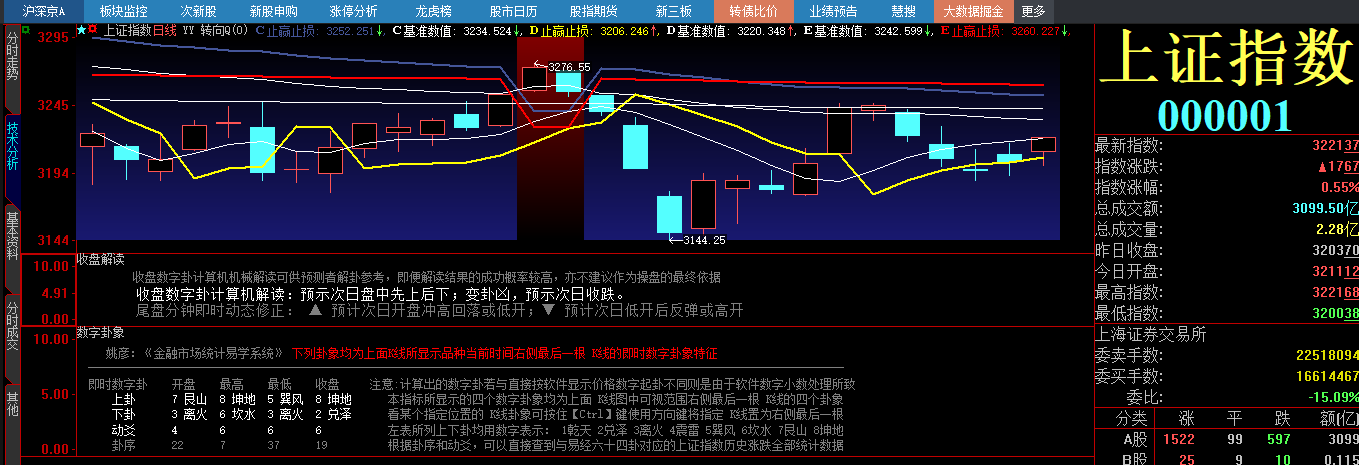This screenshot has width=1359, height=465.
Task: Switch to the 板块监控 tab
Action: tap(123, 11)
